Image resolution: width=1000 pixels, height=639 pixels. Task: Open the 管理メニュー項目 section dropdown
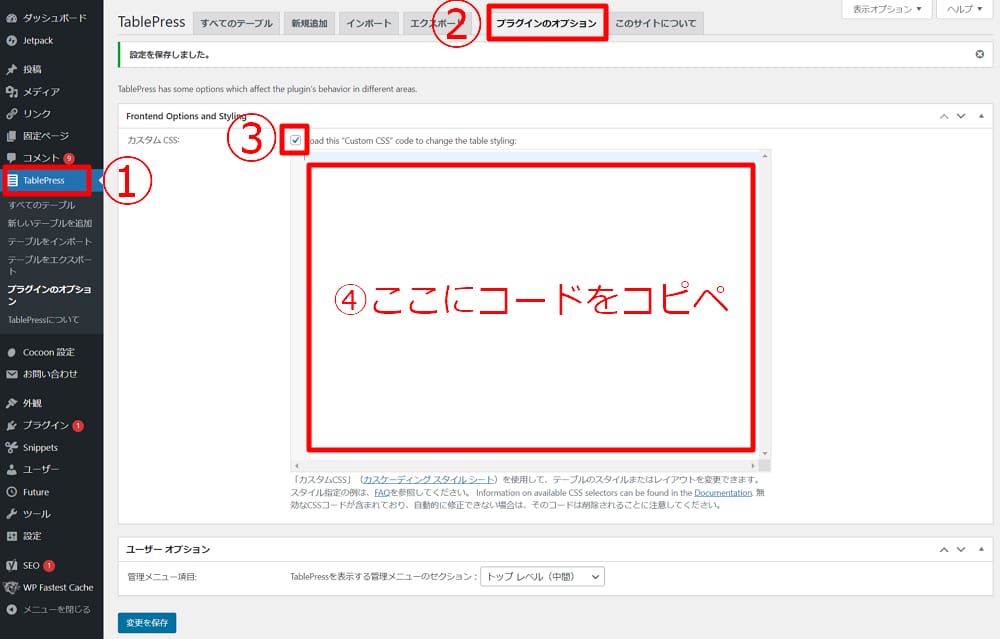(x=543, y=577)
